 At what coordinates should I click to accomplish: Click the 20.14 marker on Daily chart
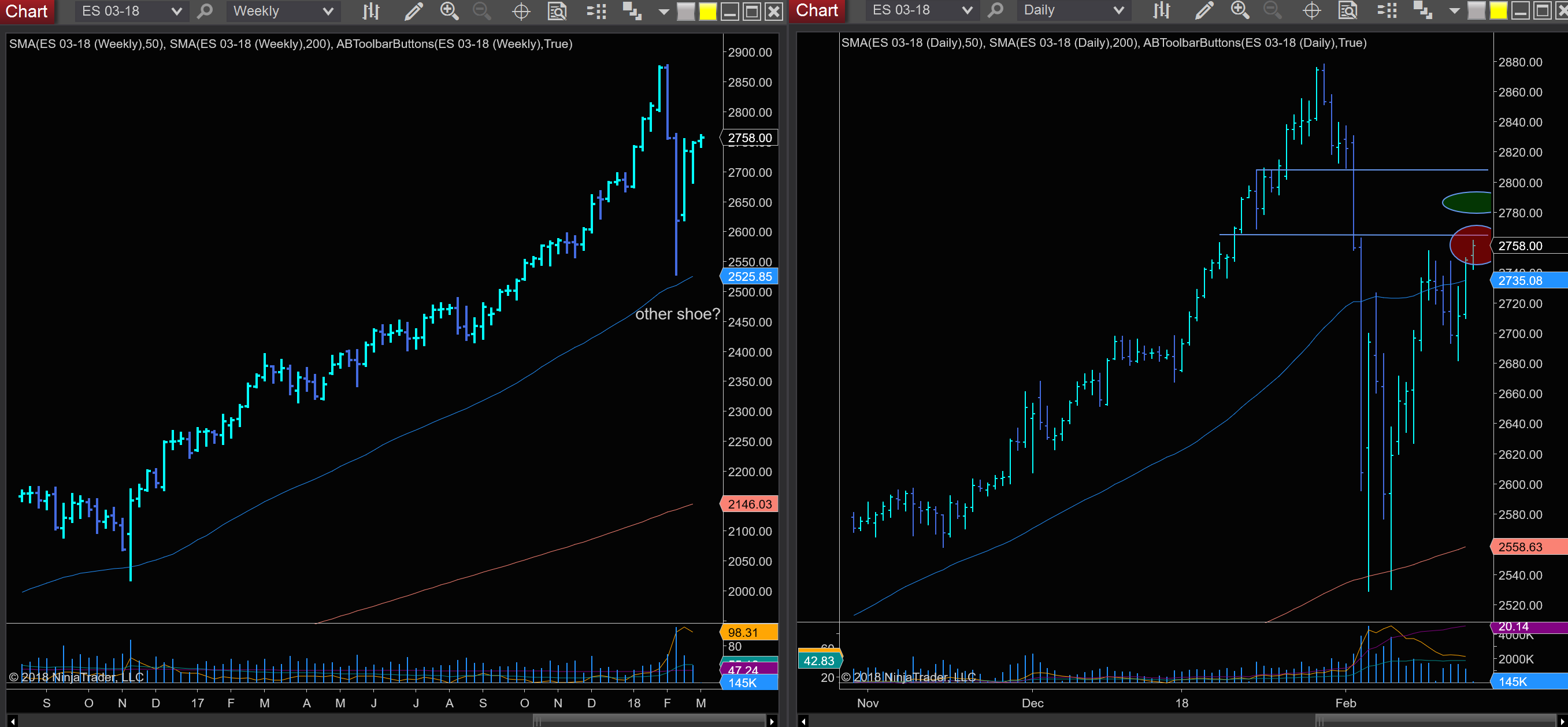tap(1529, 626)
